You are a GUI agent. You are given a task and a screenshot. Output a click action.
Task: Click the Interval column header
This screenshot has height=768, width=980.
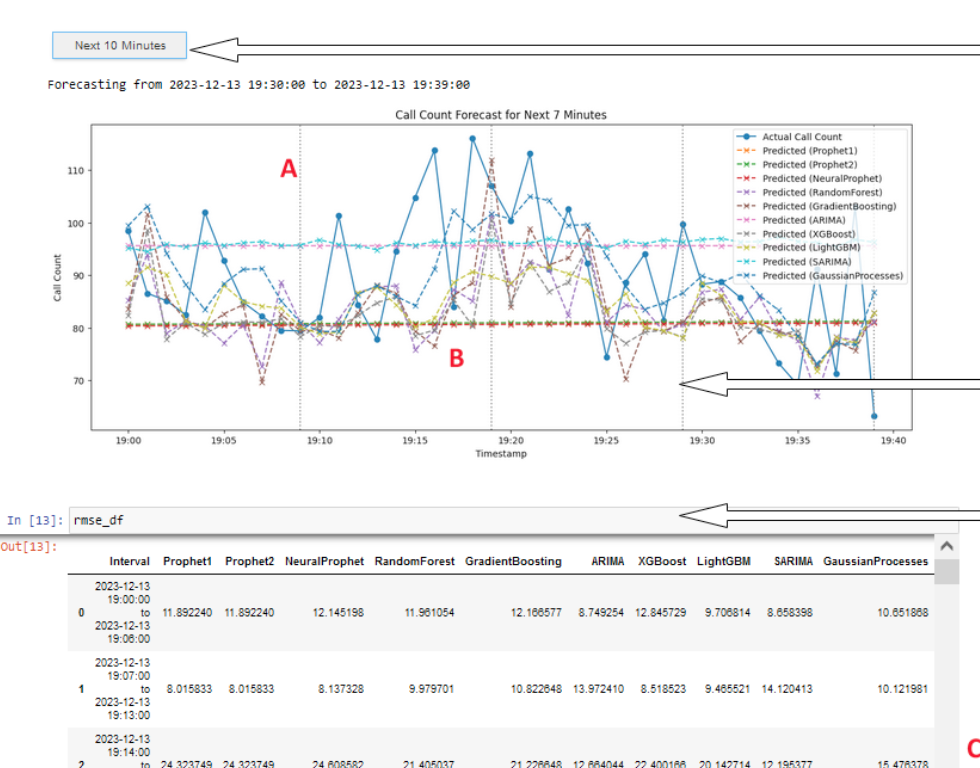pyautogui.click(x=130, y=562)
